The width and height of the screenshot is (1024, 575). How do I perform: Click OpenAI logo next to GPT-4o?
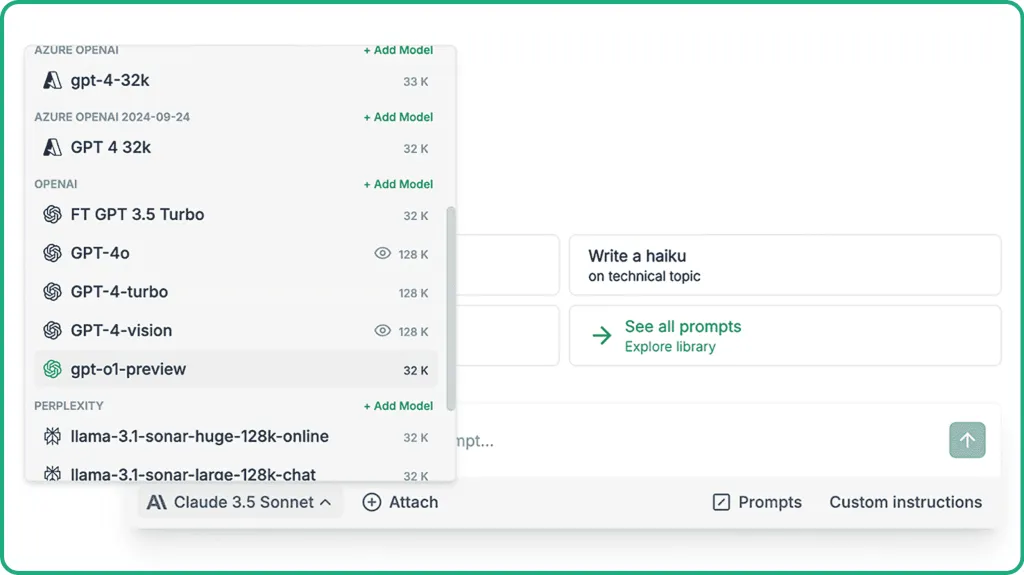pyautogui.click(x=52, y=253)
